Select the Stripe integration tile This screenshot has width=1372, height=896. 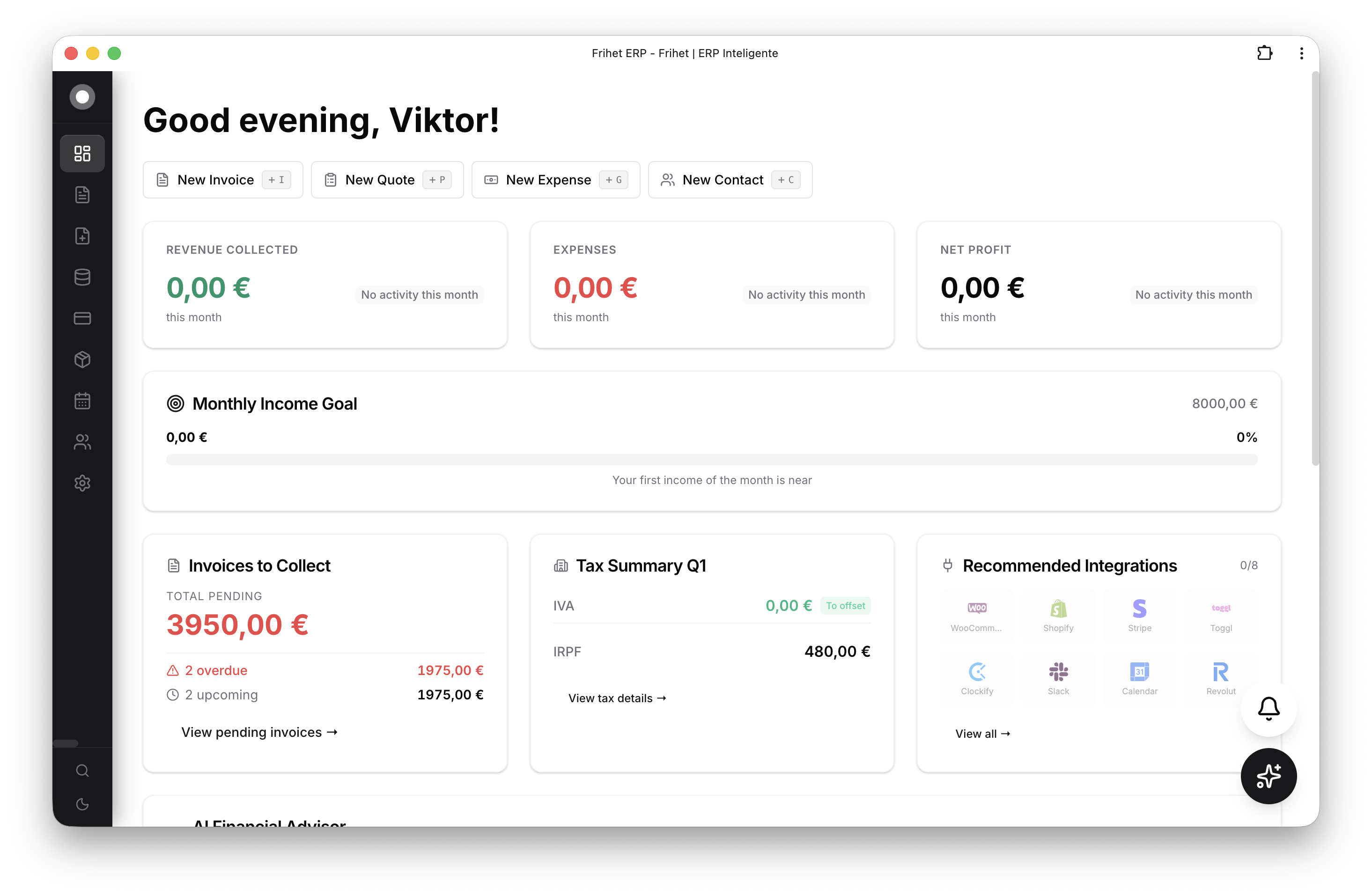point(1139,616)
